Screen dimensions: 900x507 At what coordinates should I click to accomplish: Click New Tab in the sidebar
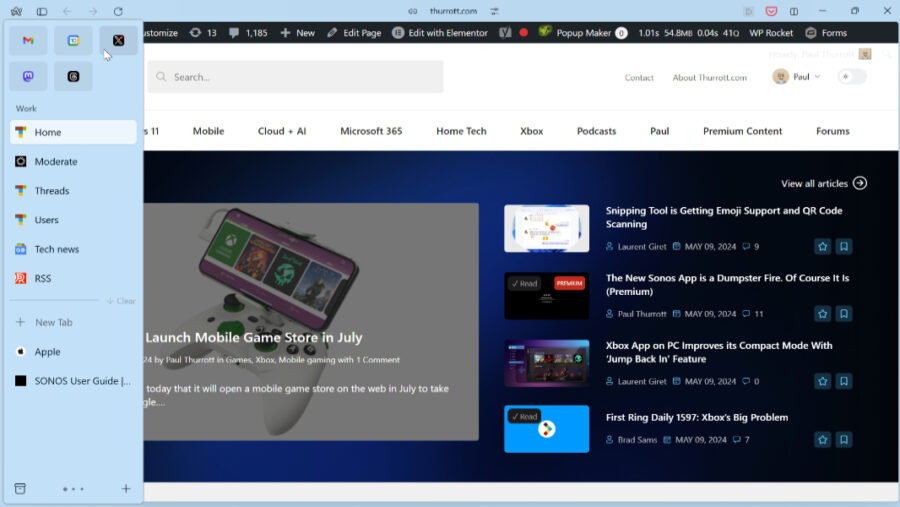pyautogui.click(x=53, y=322)
